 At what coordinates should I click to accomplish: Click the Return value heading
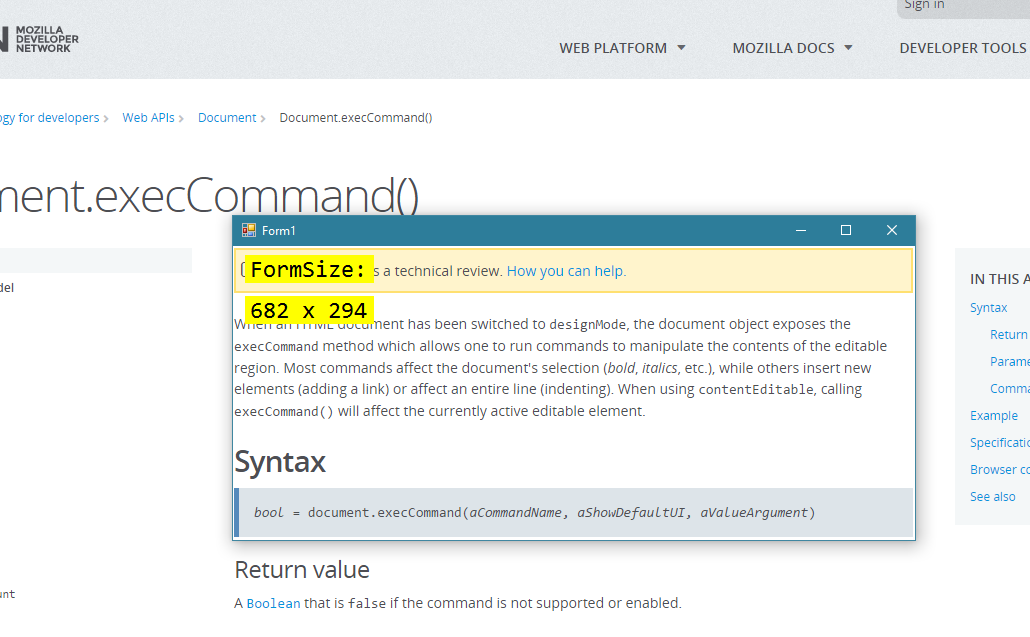(302, 569)
